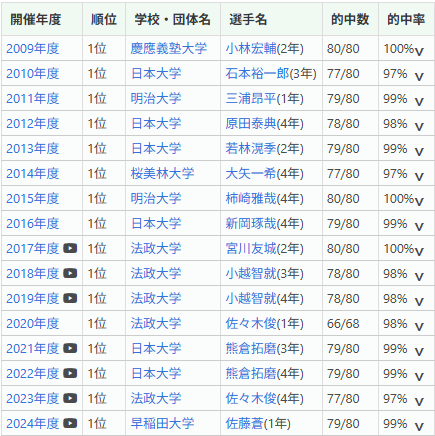This screenshot has width=435, height=436.
Task: Expand the 2010年度 row chevron
Action: click(x=419, y=77)
